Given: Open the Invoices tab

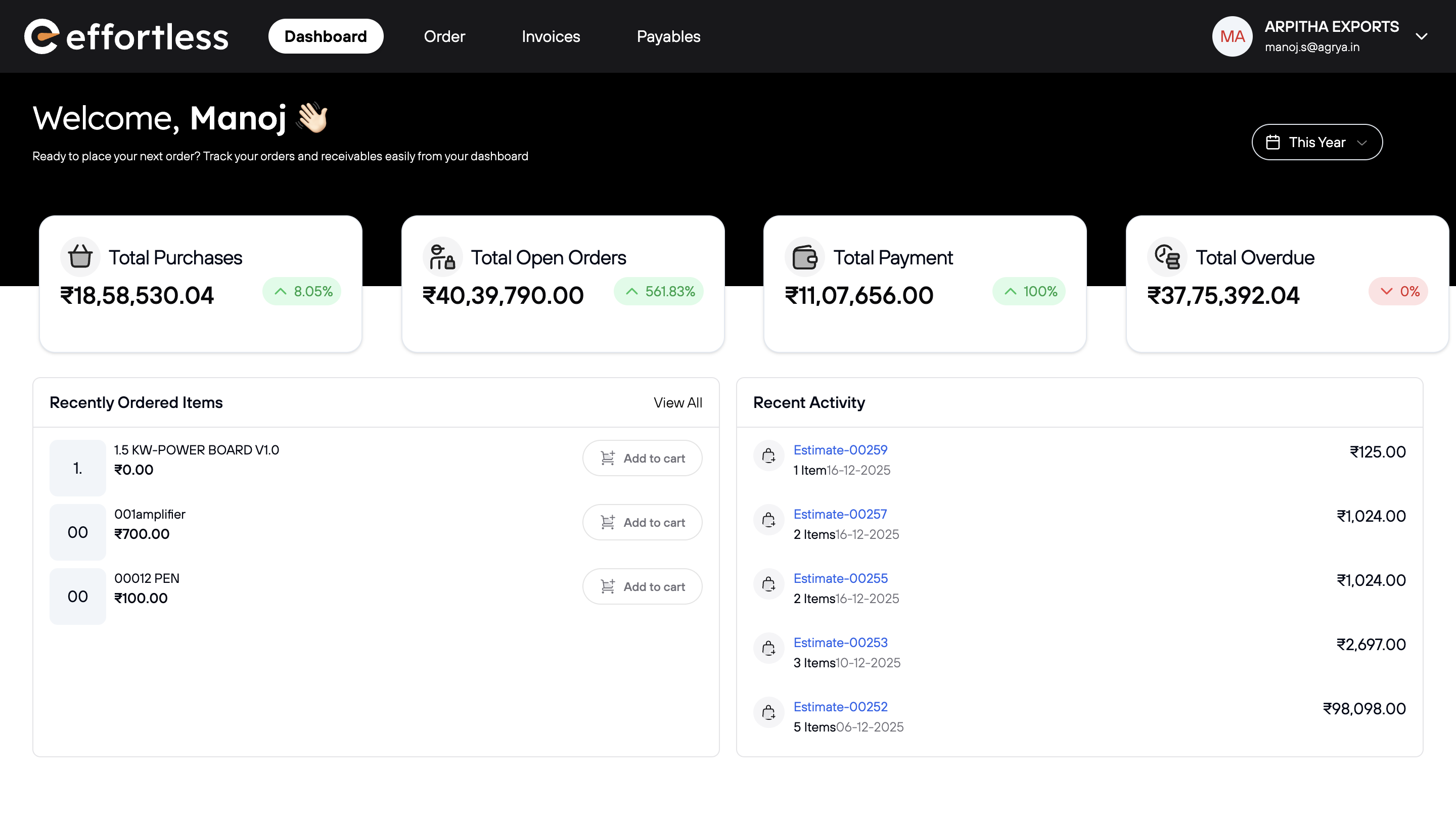Looking at the screenshot, I should point(551,37).
